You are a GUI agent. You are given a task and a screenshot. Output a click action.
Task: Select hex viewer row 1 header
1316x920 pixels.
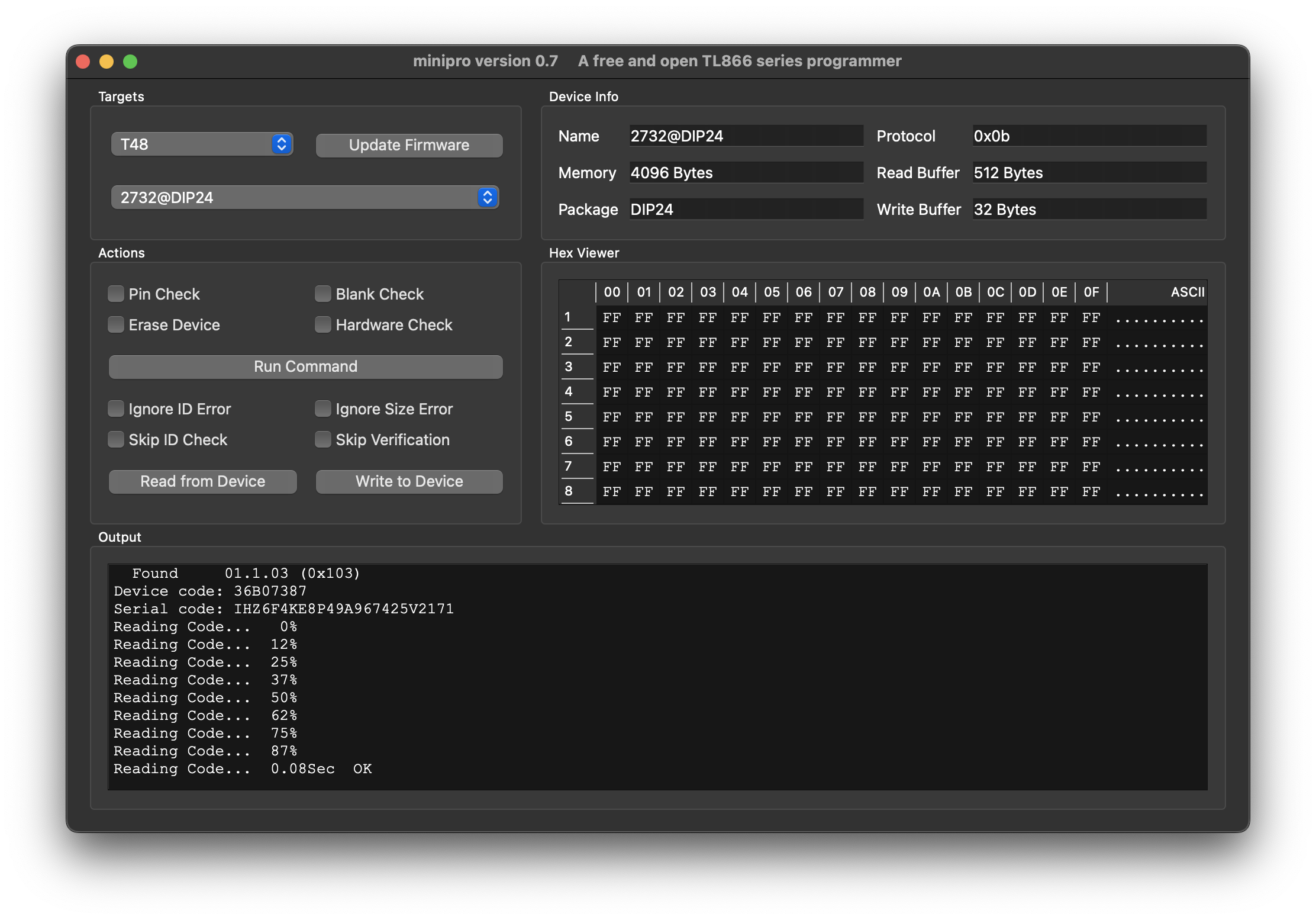pyautogui.click(x=575, y=317)
